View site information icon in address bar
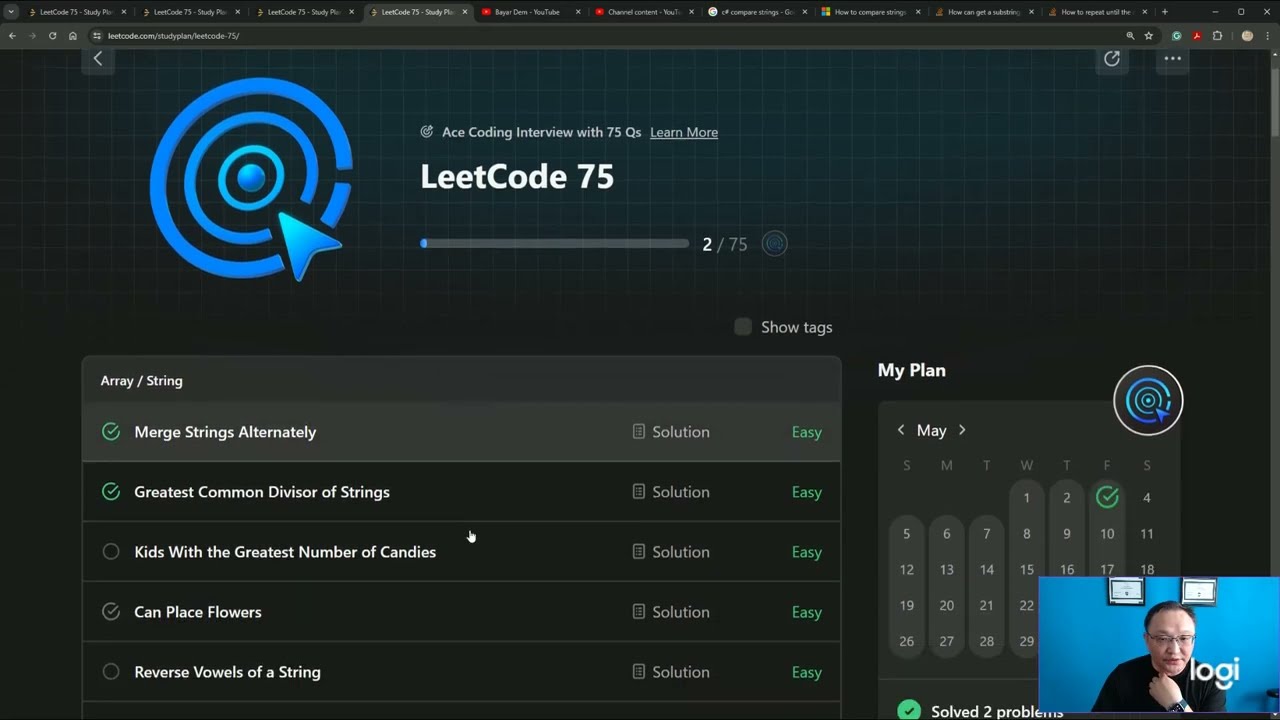1280x720 pixels. point(97,36)
